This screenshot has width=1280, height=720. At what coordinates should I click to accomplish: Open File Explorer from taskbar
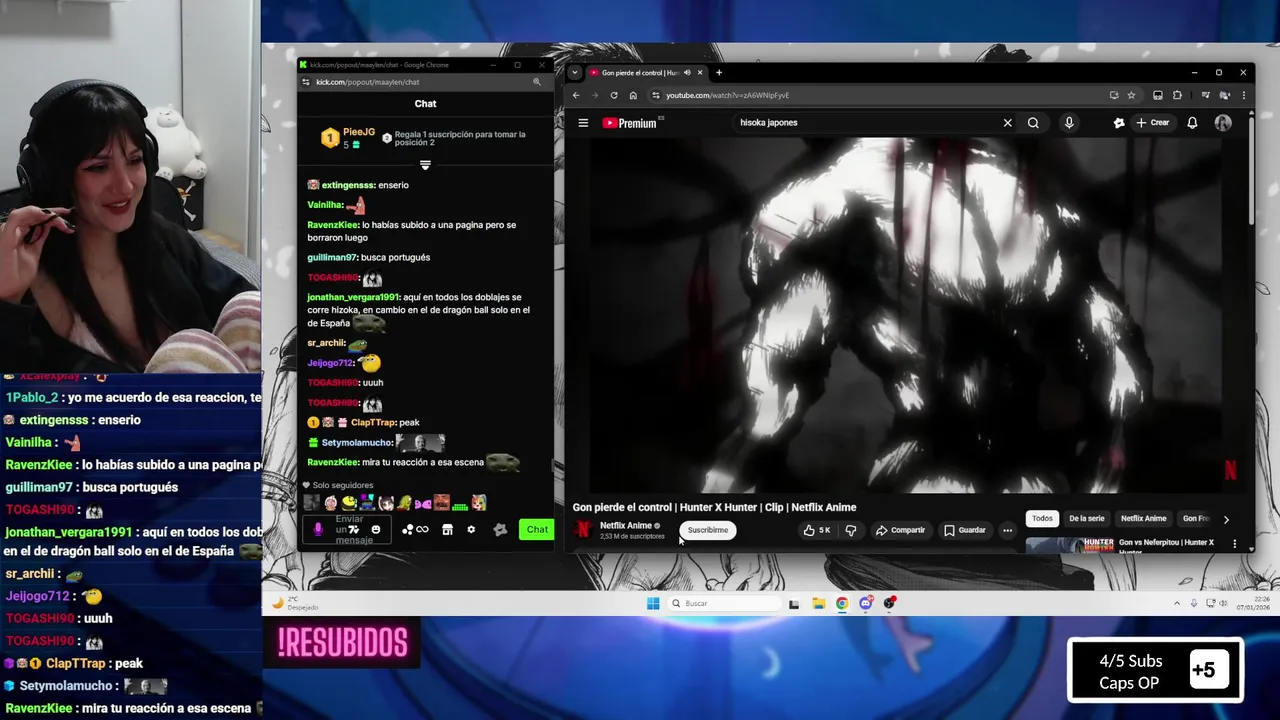click(818, 603)
